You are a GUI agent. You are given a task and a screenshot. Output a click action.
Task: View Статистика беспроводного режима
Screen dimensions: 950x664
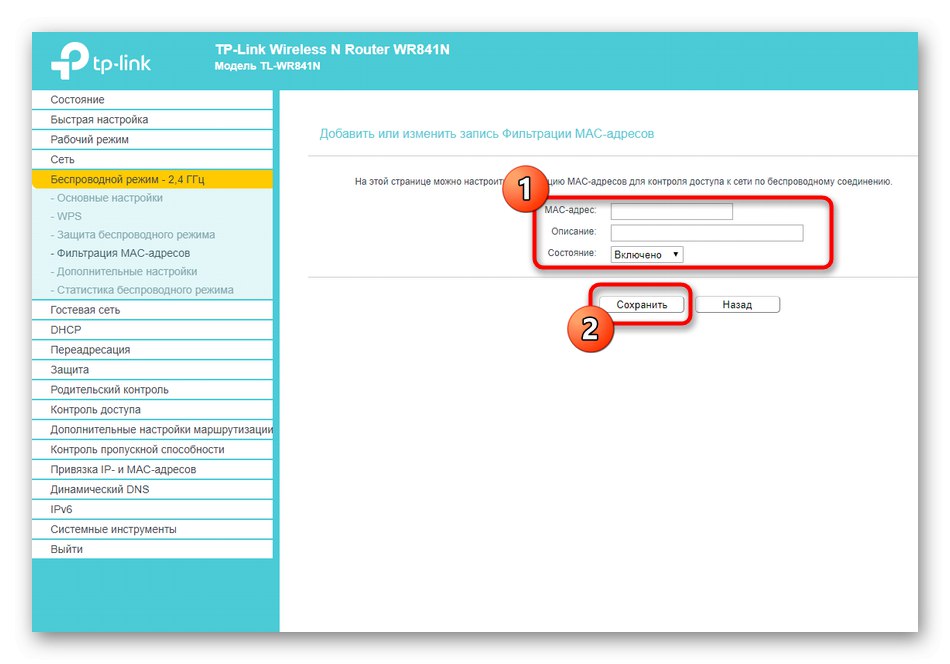pos(142,290)
